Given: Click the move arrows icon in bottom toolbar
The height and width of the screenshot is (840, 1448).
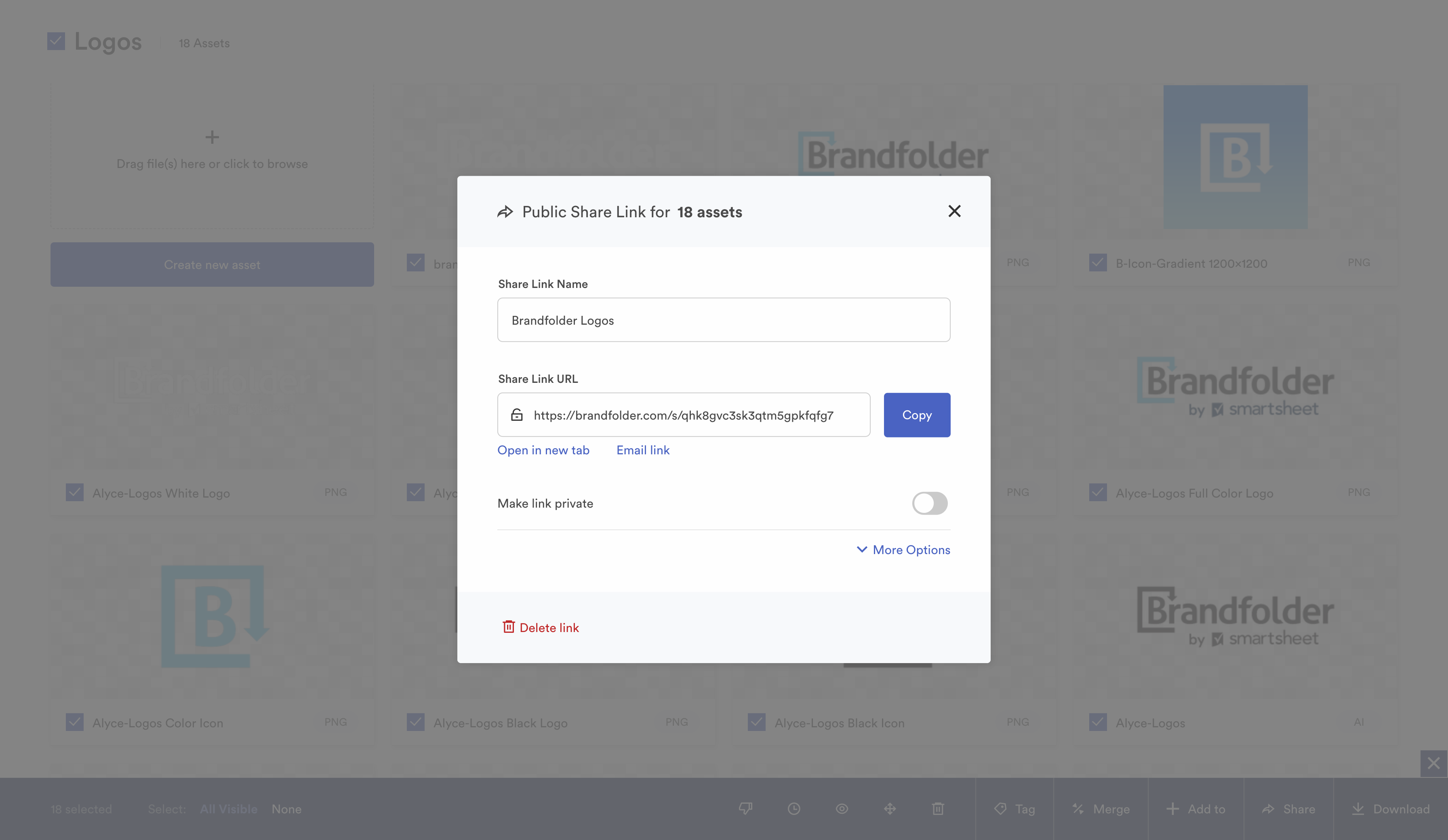Looking at the screenshot, I should tap(890, 809).
